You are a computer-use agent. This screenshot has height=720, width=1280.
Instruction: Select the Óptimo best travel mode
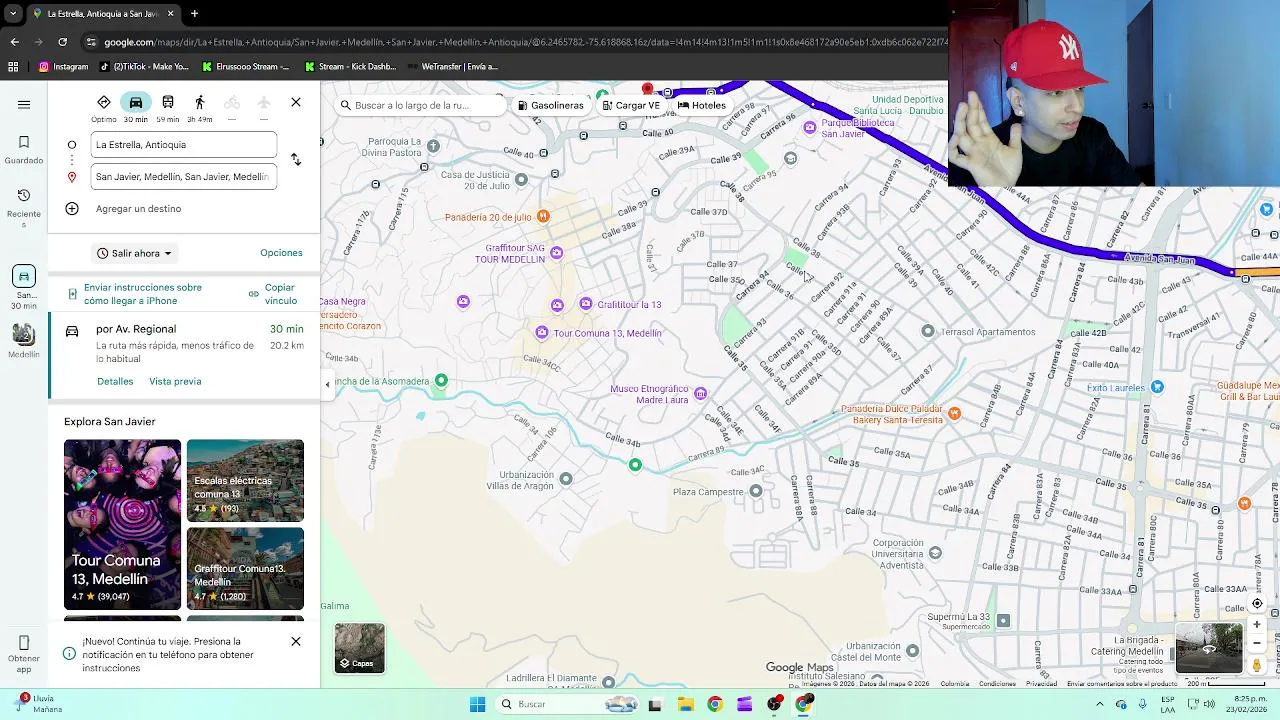click(x=104, y=108)
